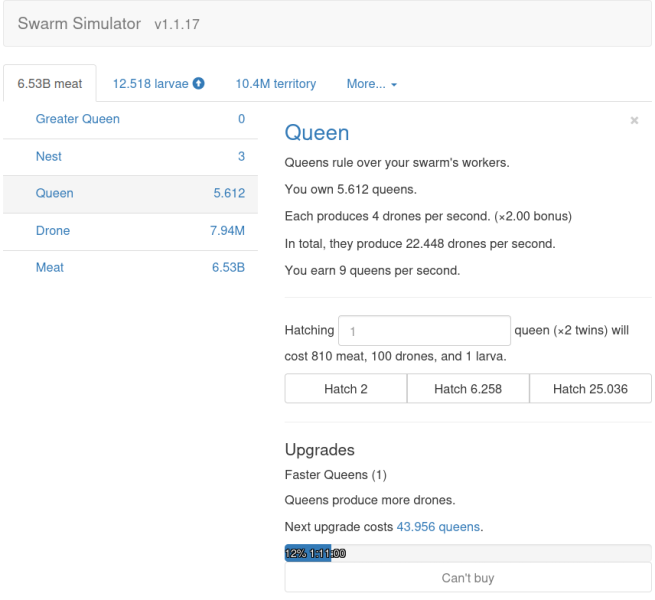Focus the Hatching quantity input field
655x600 pixels.
(x=424, y=331)
